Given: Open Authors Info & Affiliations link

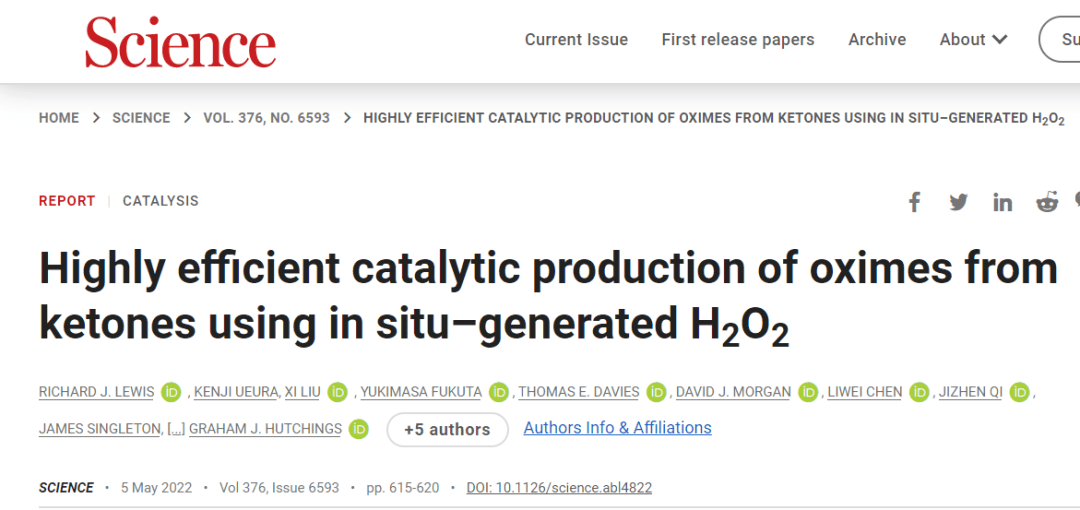Looking at the screenshot, I should [x=617, y=428].
